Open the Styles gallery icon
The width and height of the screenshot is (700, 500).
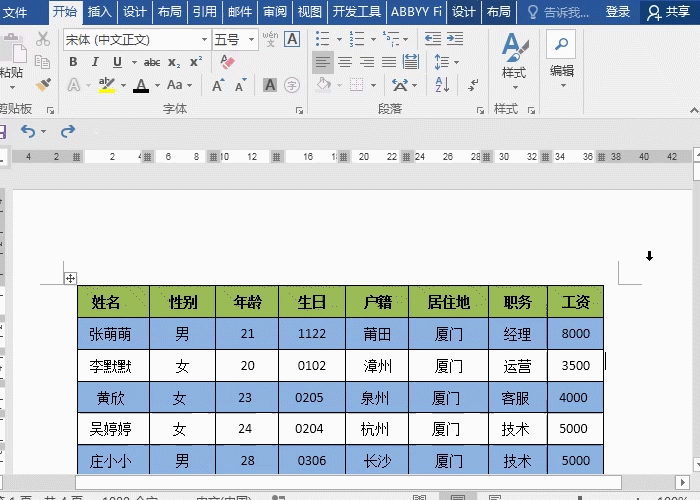pos(514,47)
